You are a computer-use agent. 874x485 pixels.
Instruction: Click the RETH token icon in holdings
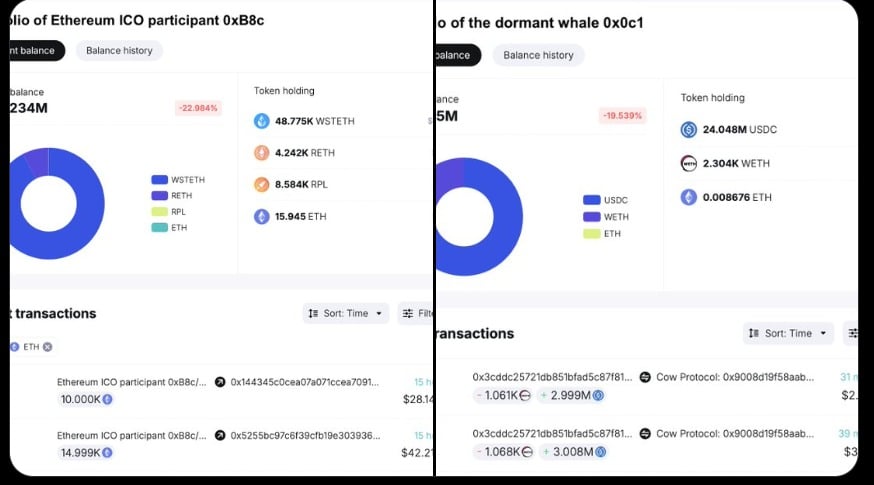262,153
